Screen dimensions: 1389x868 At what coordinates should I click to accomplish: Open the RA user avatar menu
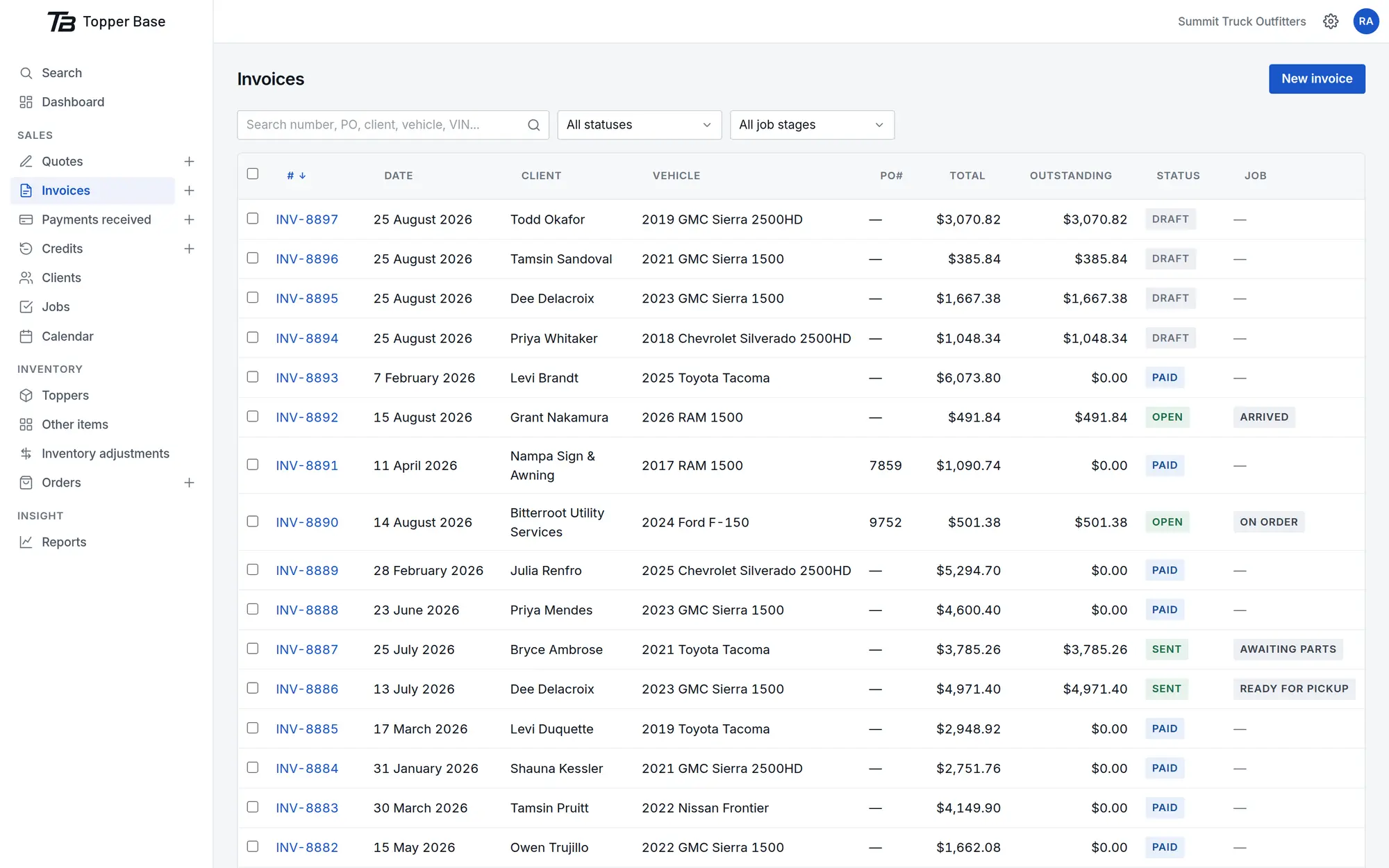pos(1365,22)
